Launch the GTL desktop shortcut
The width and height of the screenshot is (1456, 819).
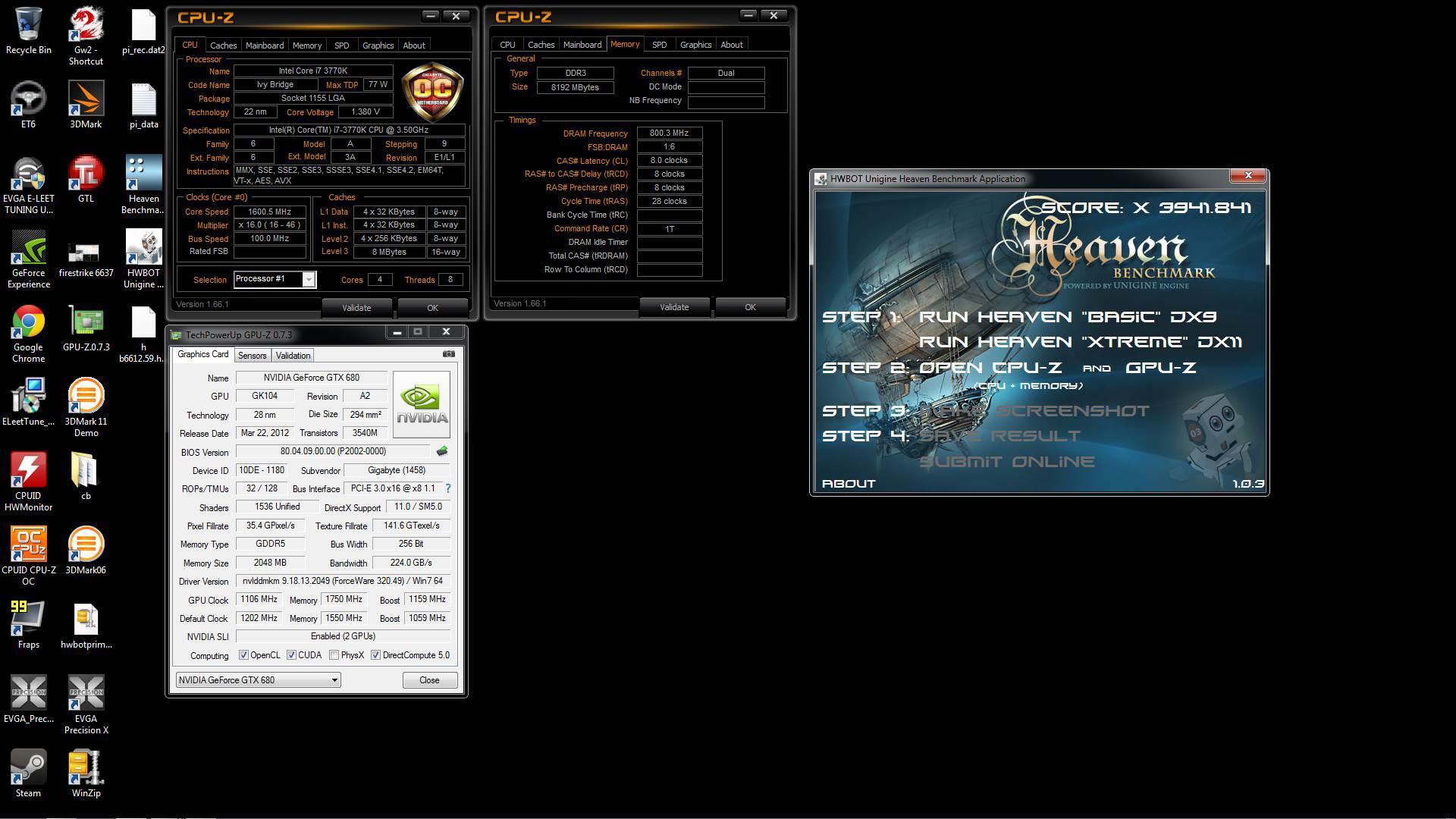[86, 179]
